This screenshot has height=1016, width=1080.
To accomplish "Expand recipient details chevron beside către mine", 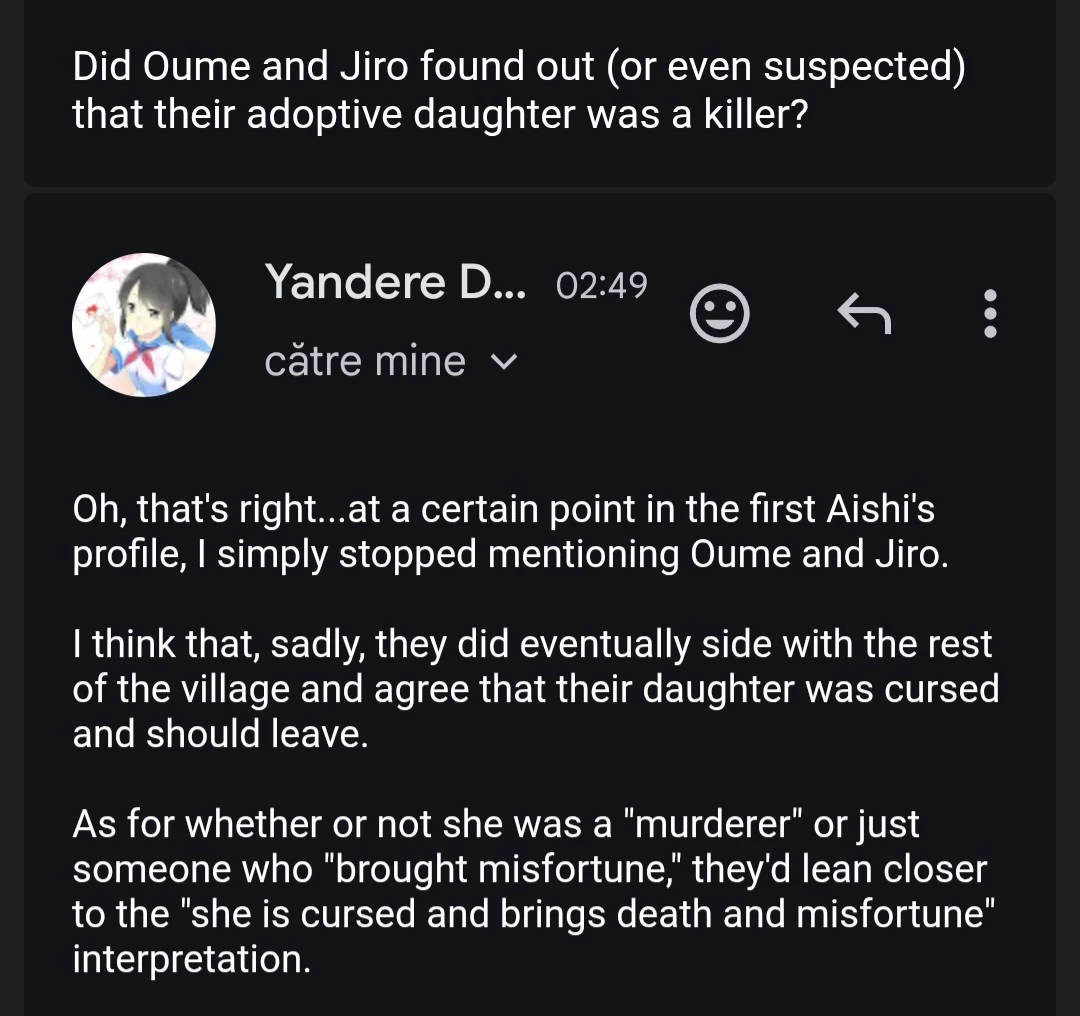I will (x=504, y=362).
